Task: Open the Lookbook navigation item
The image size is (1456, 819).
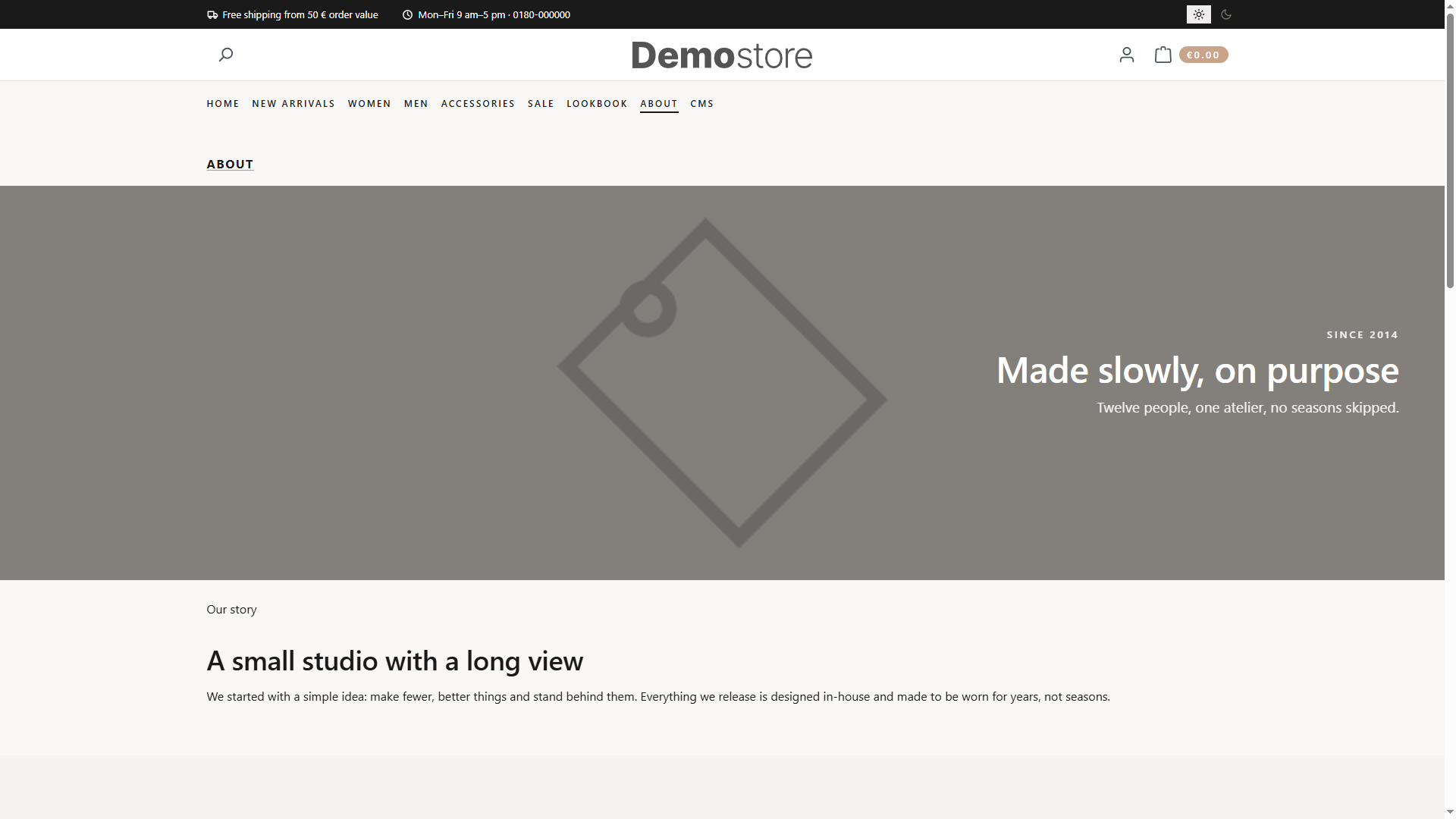Action: point(597,104)
